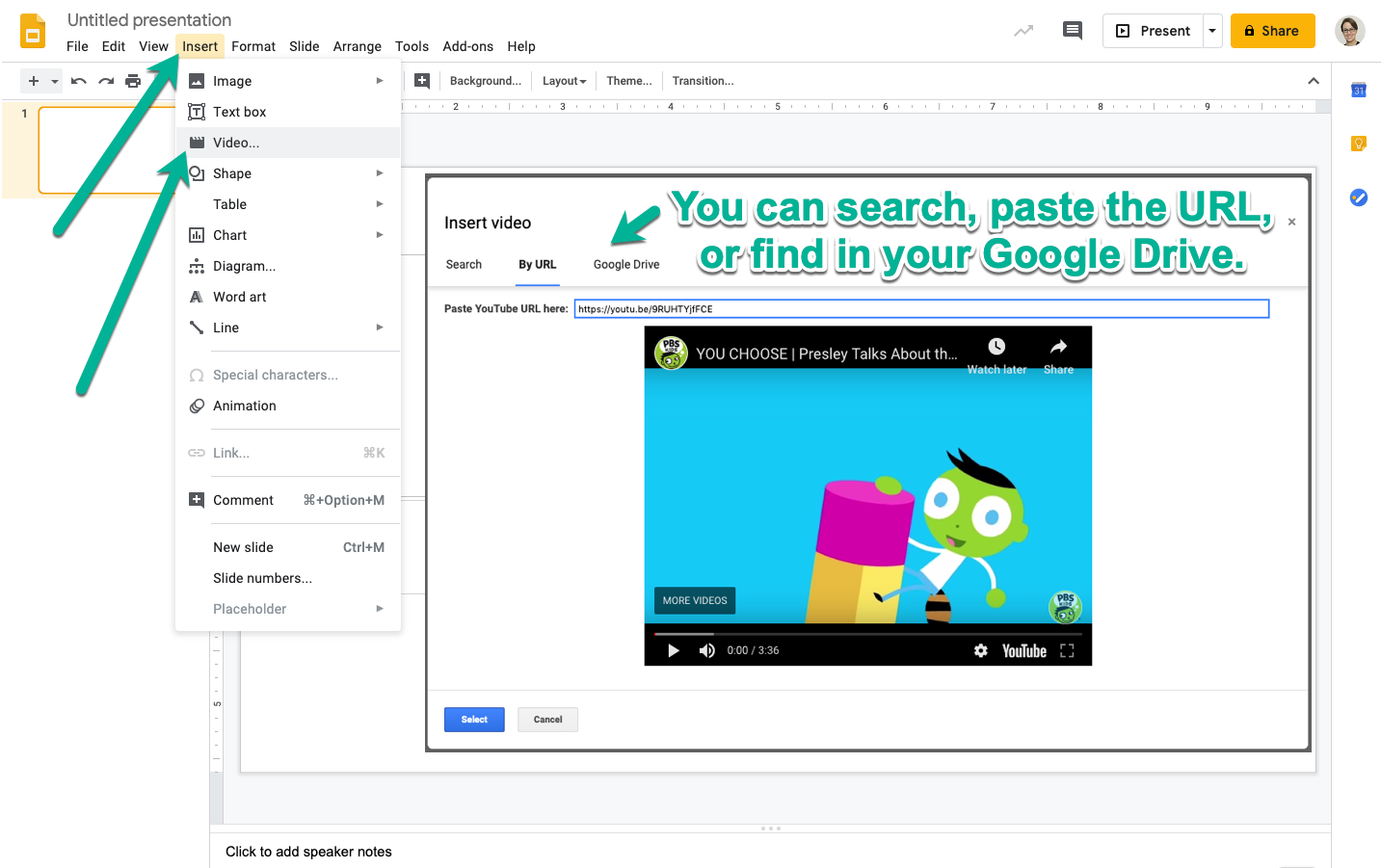This screenshot has height=868, width=1381.
Task: Open Google Tasks from the side panel
Action: pyautogui.click(x=1358, y=197)
